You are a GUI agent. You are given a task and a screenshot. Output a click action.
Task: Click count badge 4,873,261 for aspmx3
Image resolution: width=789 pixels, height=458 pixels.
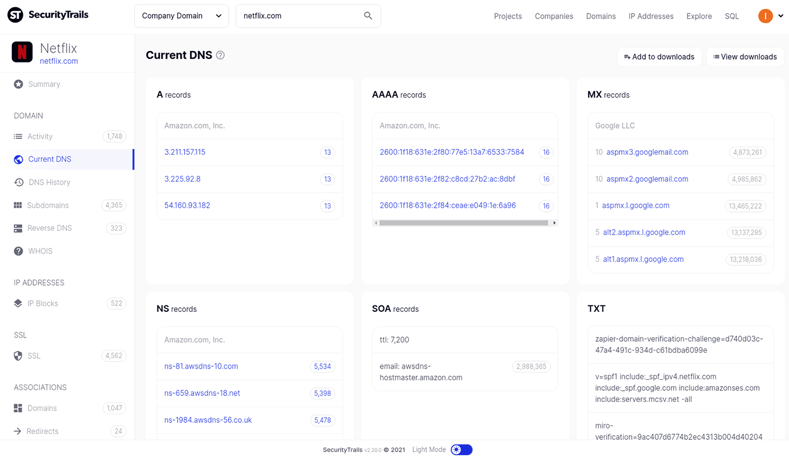(747, 152)
